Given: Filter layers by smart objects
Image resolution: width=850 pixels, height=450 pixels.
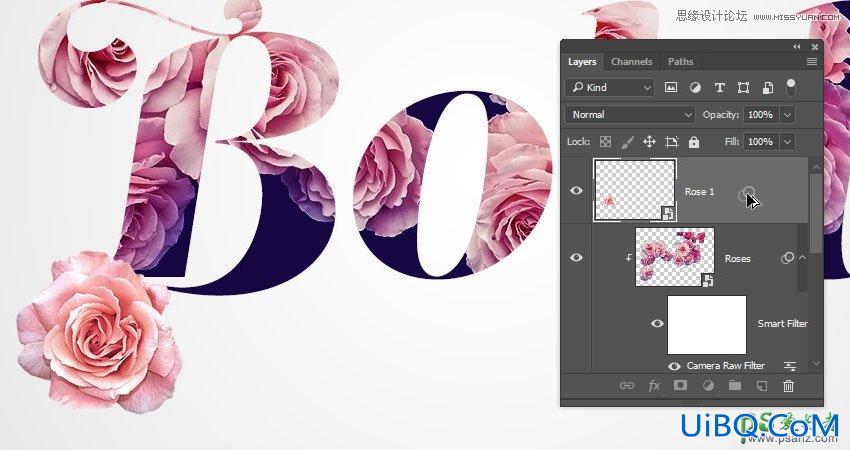Looking at the screenshot, I should pos(767,87).
